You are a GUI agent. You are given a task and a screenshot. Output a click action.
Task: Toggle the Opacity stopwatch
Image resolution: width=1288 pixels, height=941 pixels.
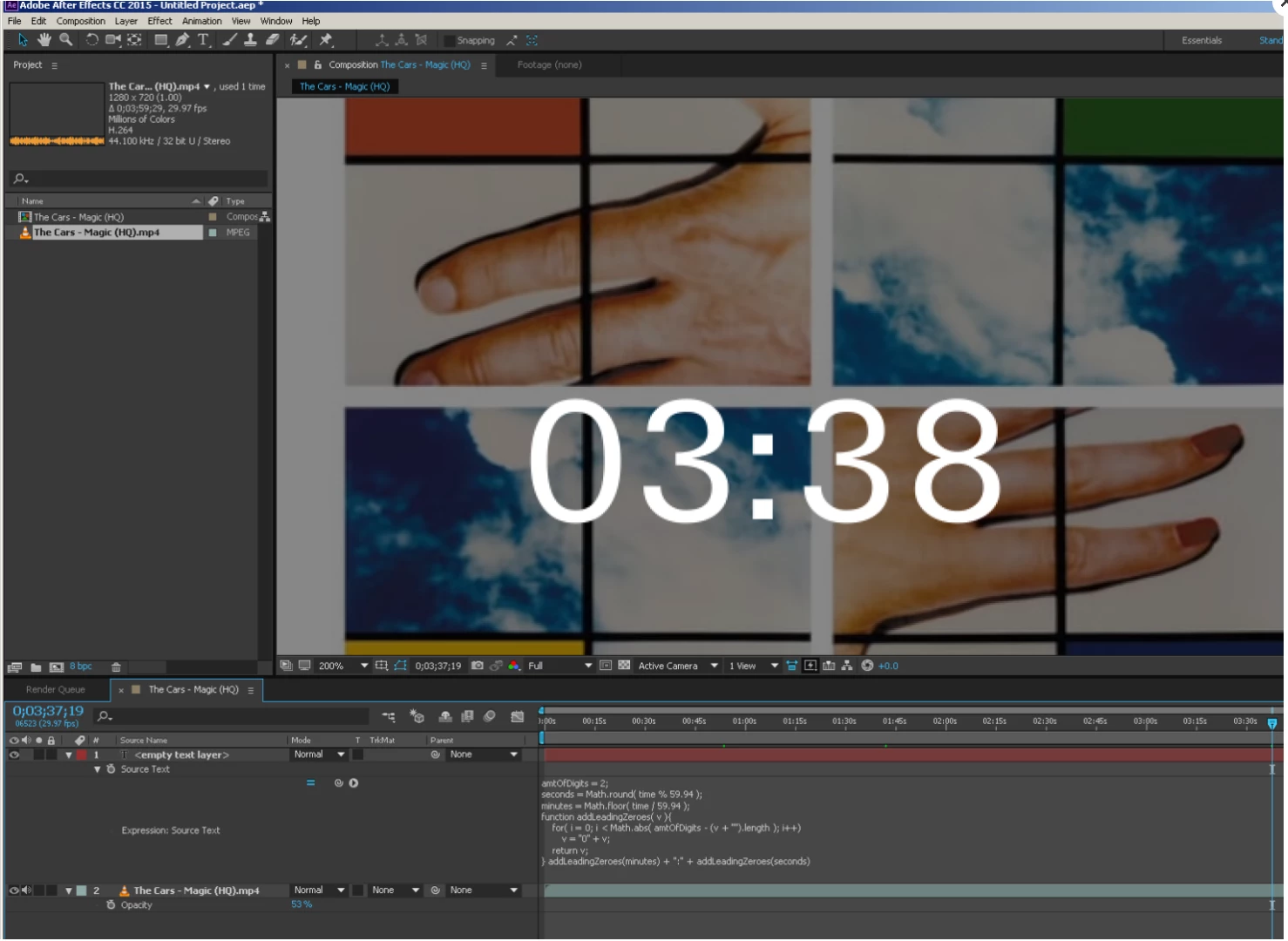[111, 905]
